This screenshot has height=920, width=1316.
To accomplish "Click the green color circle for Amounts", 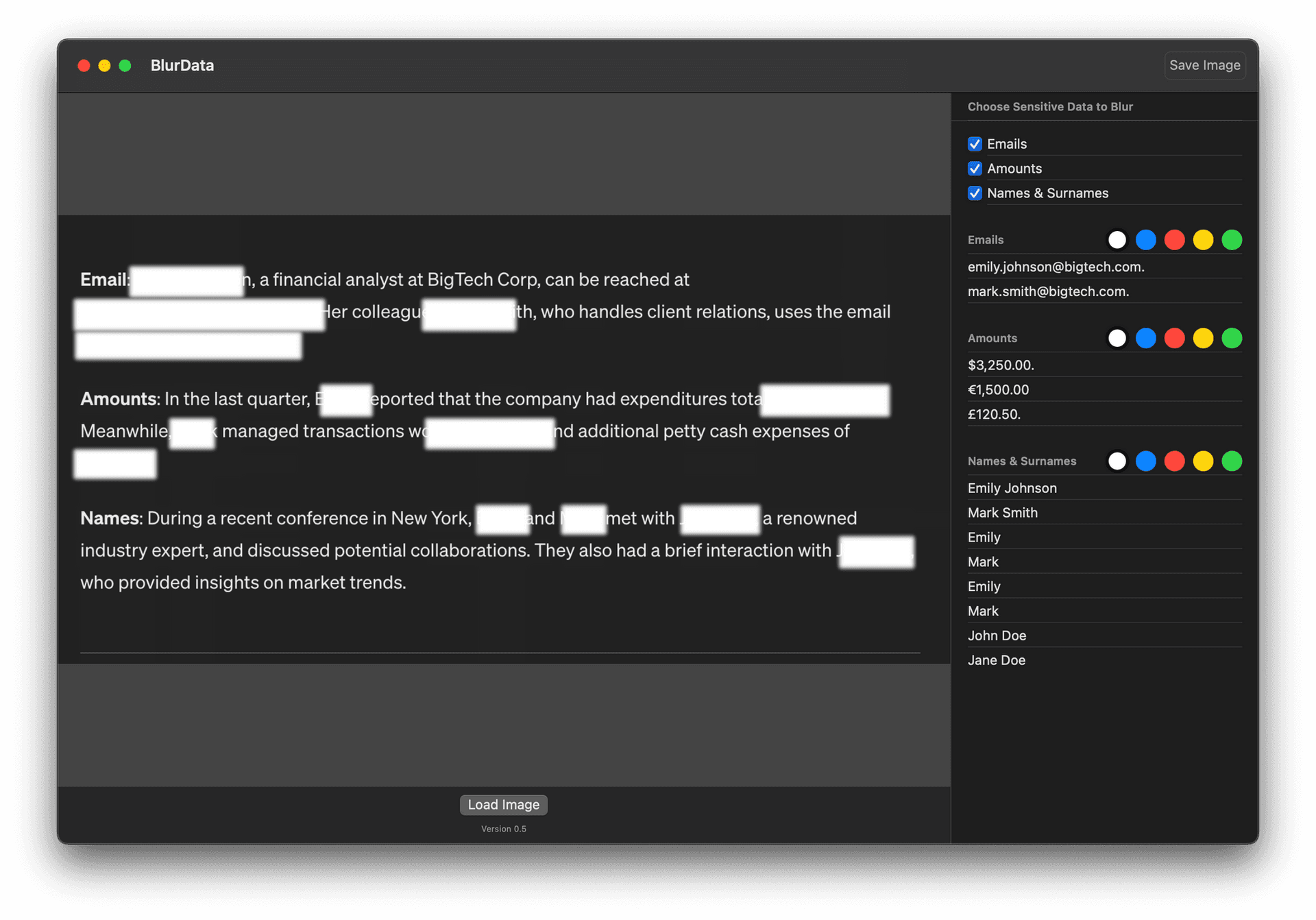I will [1233, 338].
